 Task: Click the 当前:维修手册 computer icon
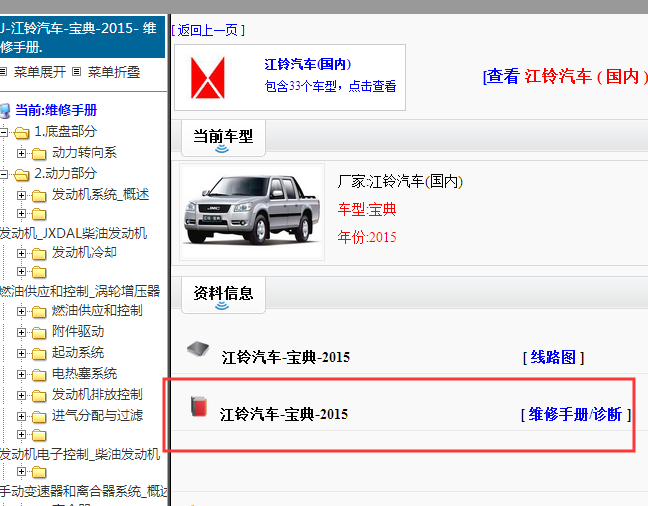coord(5,111)
